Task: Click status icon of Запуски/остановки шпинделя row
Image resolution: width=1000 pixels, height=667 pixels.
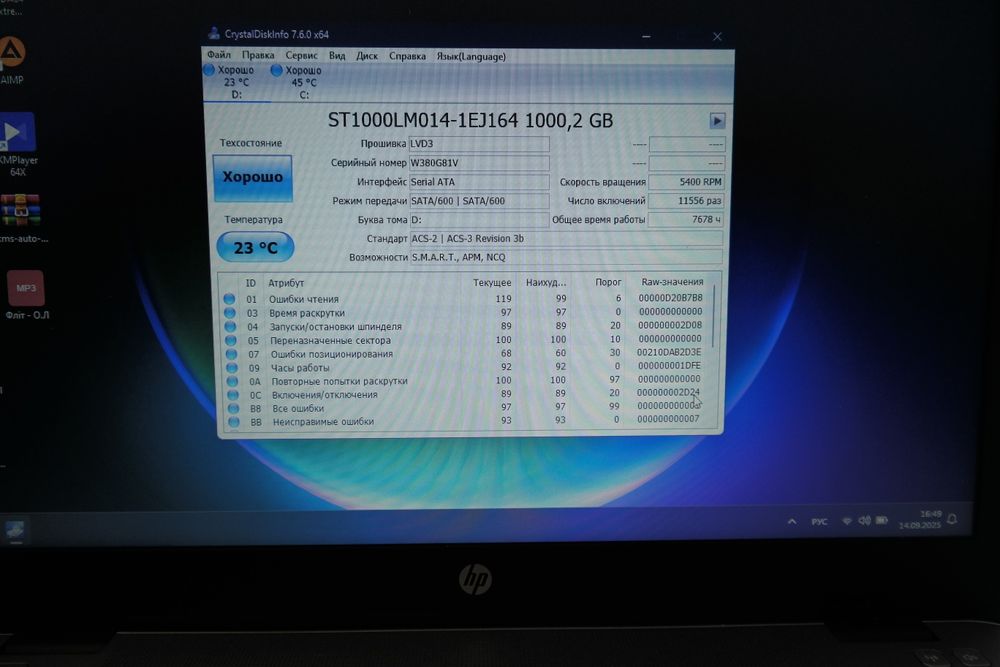Action: (230, 326)
